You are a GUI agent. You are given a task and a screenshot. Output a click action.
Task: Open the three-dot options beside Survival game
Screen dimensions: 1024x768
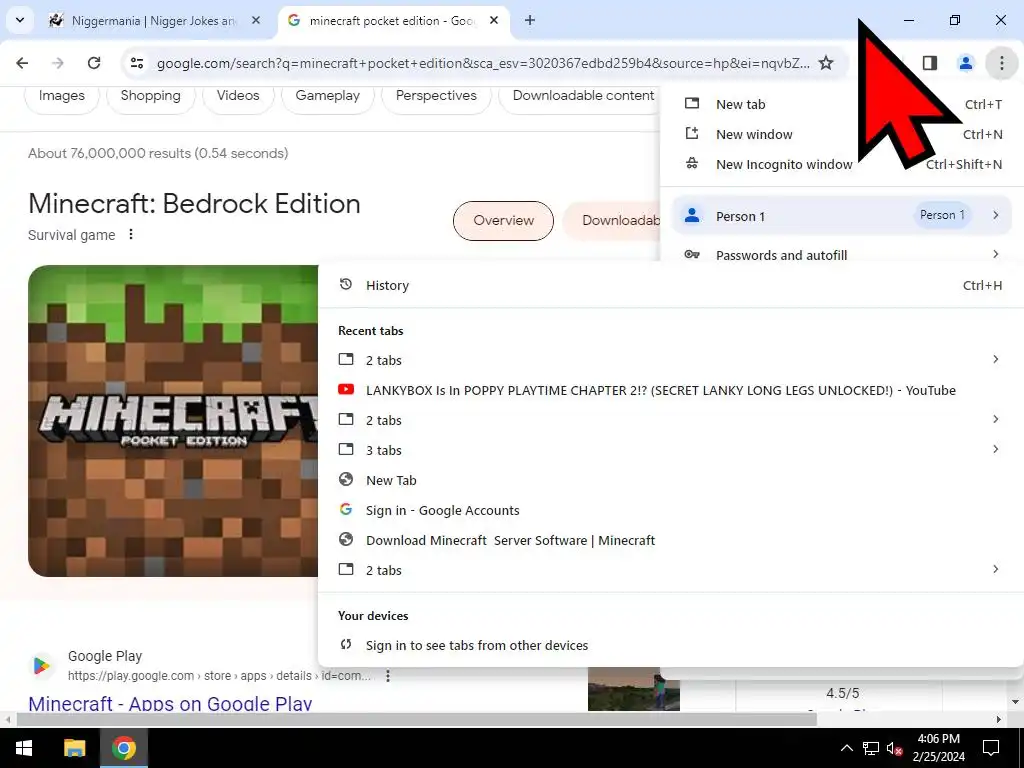(131, 234)
